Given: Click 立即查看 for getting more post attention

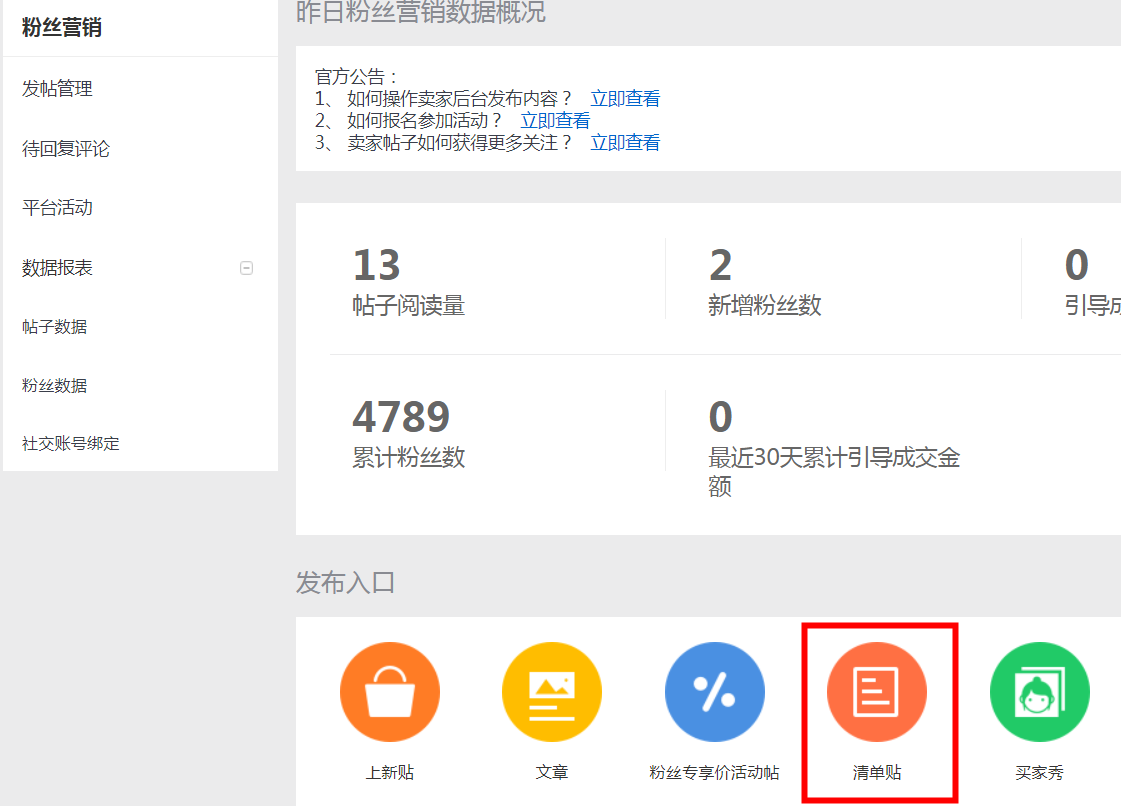Looking at the screenshot, I should pyautogui.click(x=624, y=142).
